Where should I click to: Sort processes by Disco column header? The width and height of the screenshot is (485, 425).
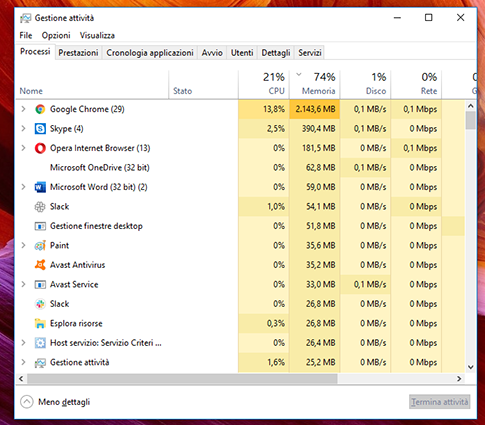(365, 85)
